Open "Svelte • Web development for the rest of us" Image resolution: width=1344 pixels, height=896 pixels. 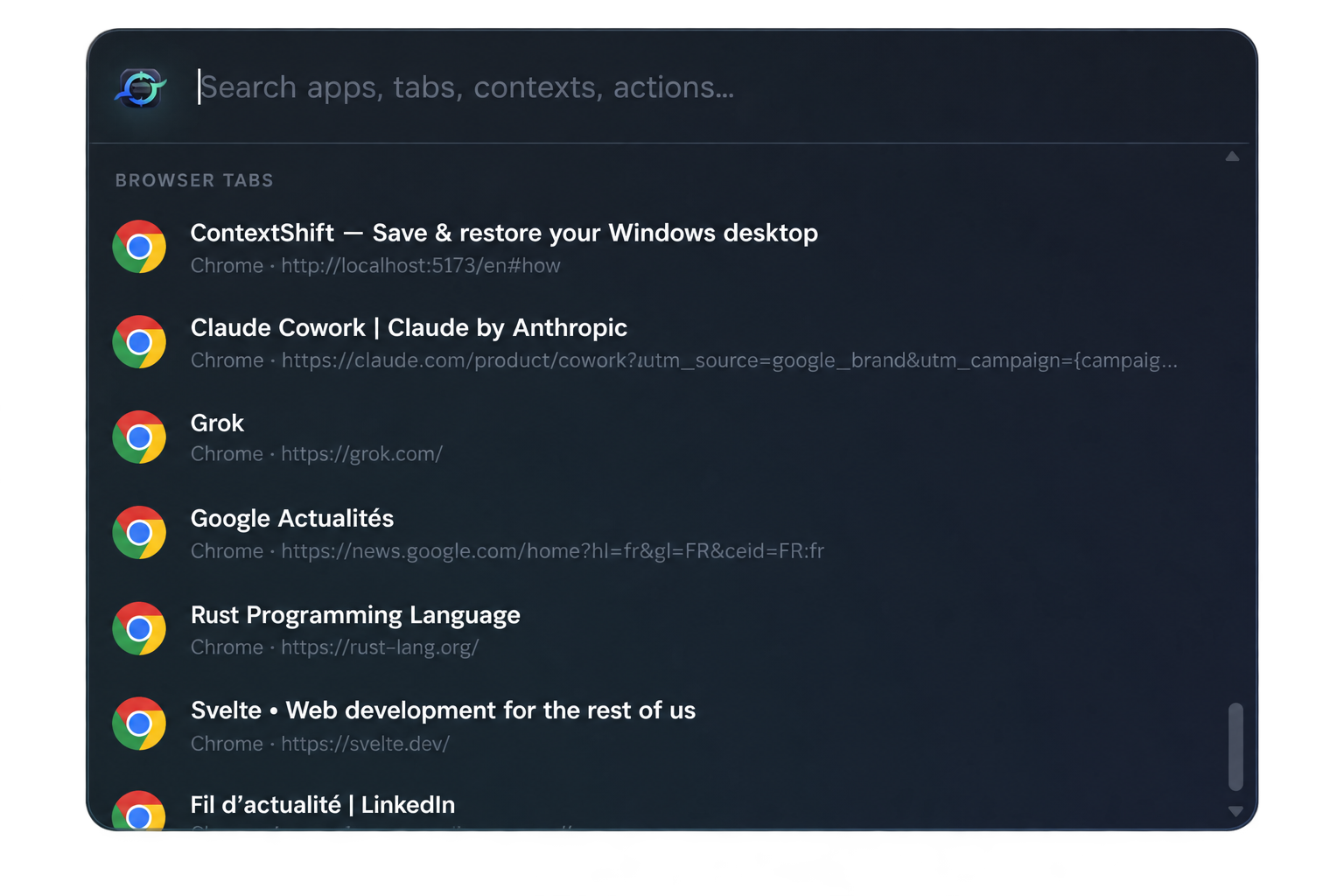(x=443, y=710)
